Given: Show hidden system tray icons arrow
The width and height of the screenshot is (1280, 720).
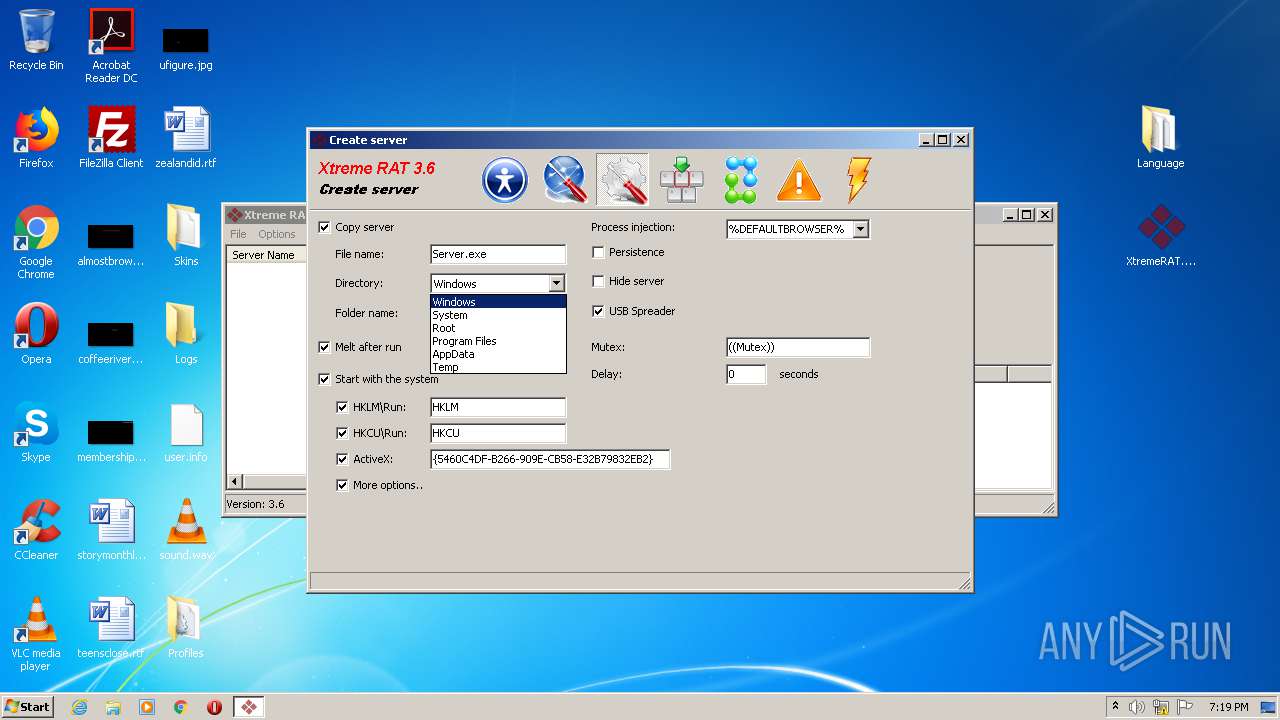Looking at the screenshot, I should pyautogui.click(x=1115, y=706).
